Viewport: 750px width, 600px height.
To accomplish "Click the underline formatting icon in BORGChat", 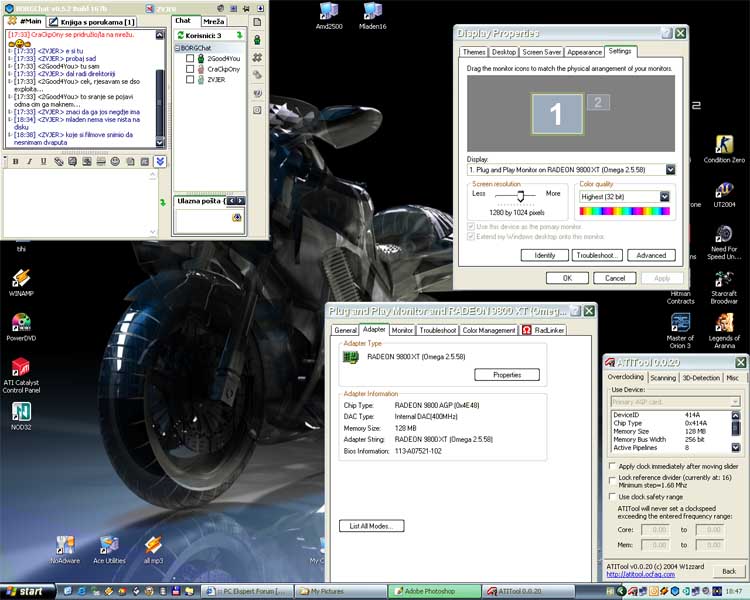I will (x=44, y=161).
